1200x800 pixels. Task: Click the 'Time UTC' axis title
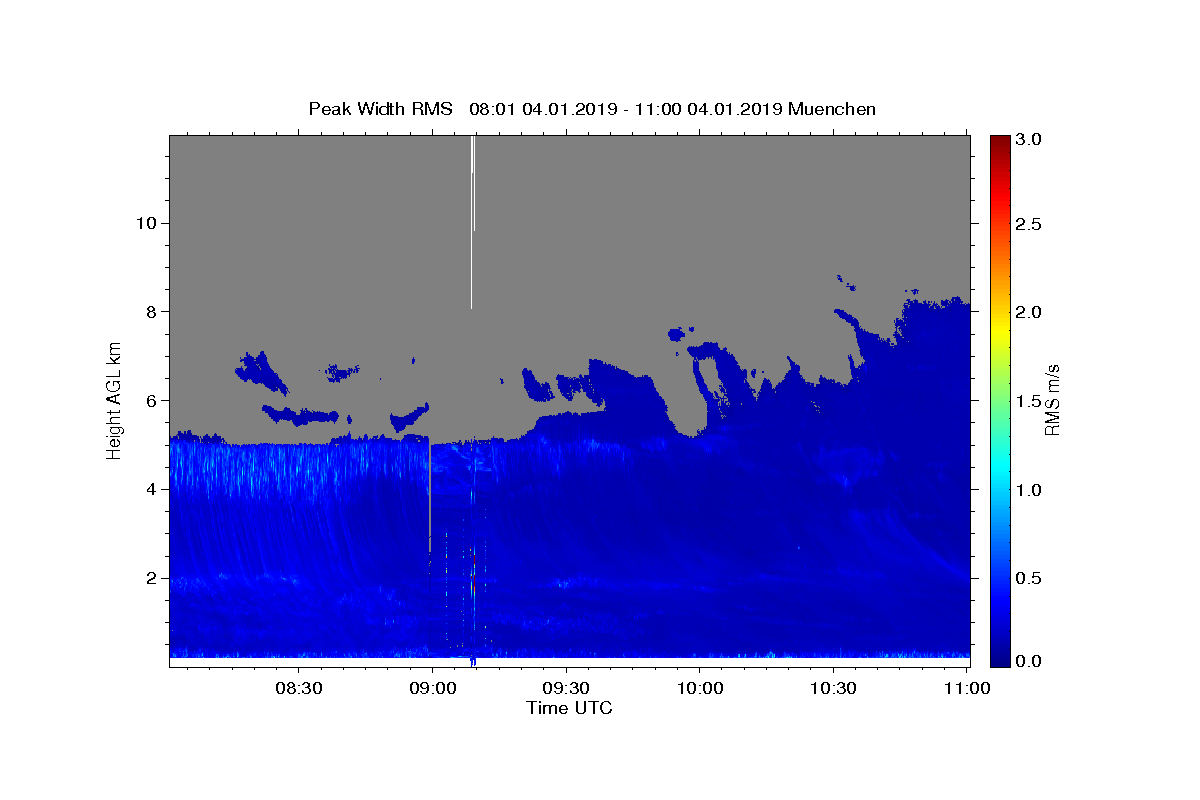coord(569,708)
